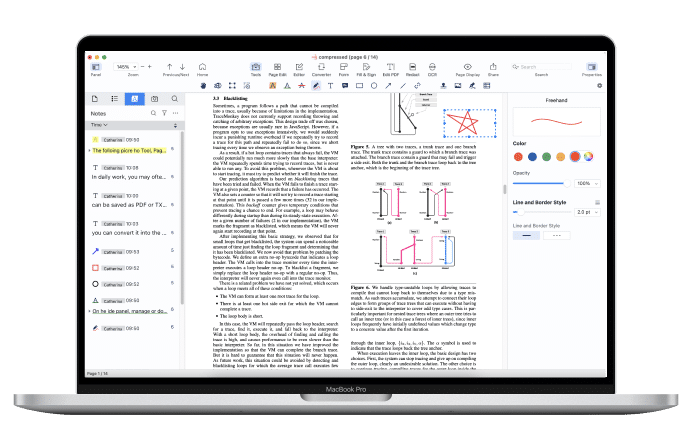
Task: Open the Redact tool
Action: [412, 67]
